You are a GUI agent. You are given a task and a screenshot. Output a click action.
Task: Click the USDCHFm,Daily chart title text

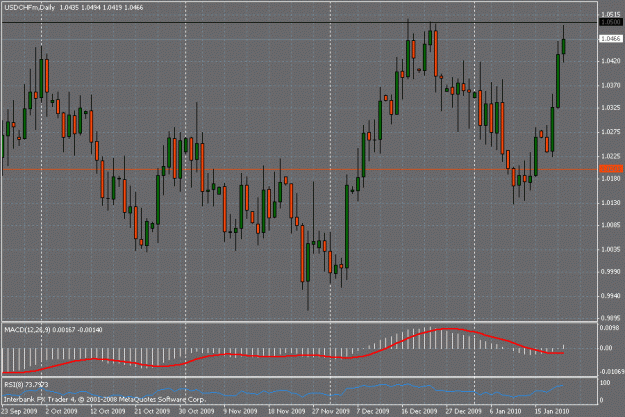coord(29,8)
